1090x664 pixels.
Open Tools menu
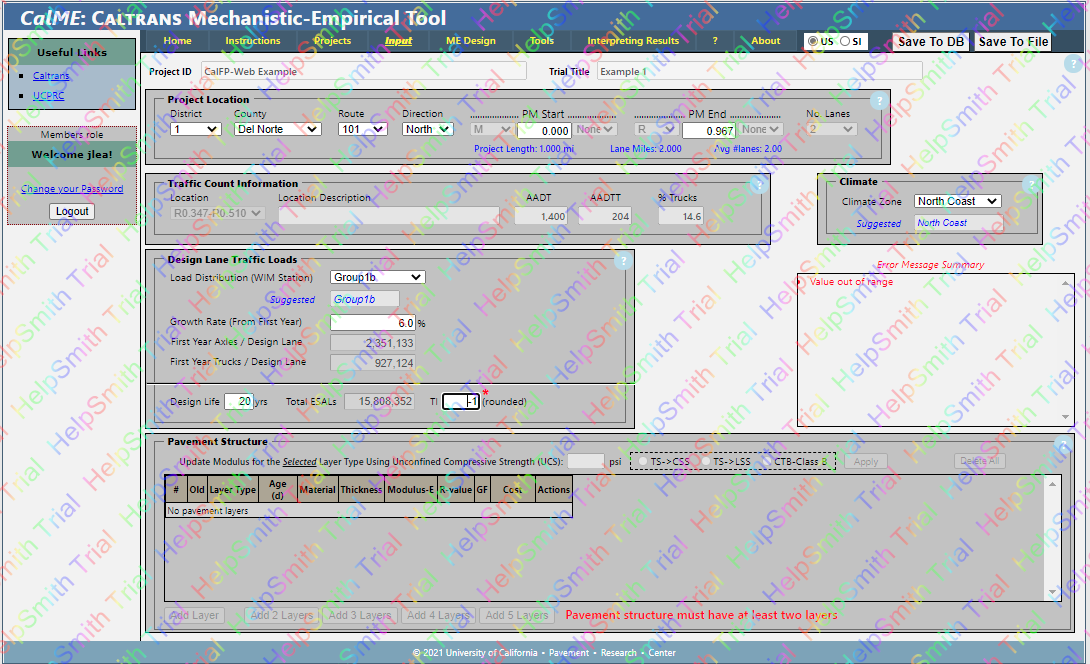click(x=542, y=41)
